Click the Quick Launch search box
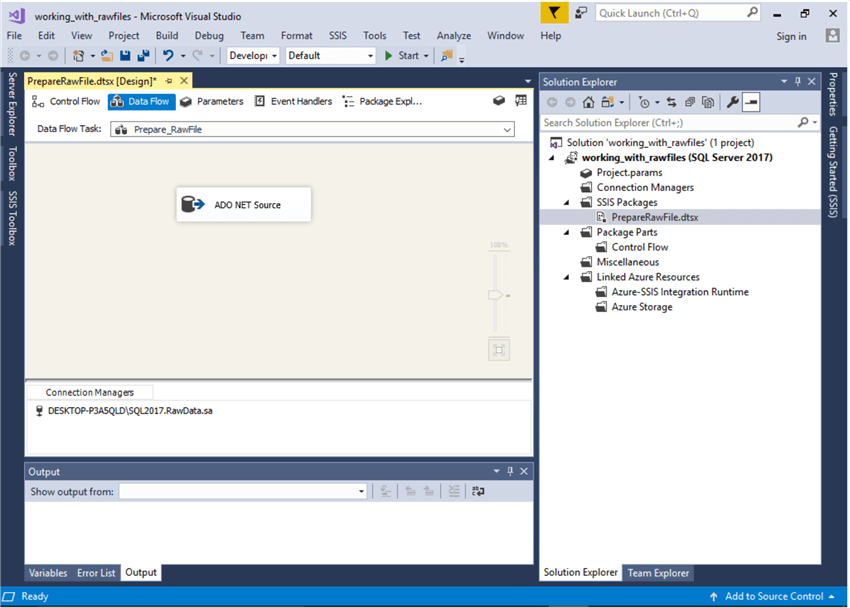The height and width of the screenshot is (608, 850). pos(677,13)
